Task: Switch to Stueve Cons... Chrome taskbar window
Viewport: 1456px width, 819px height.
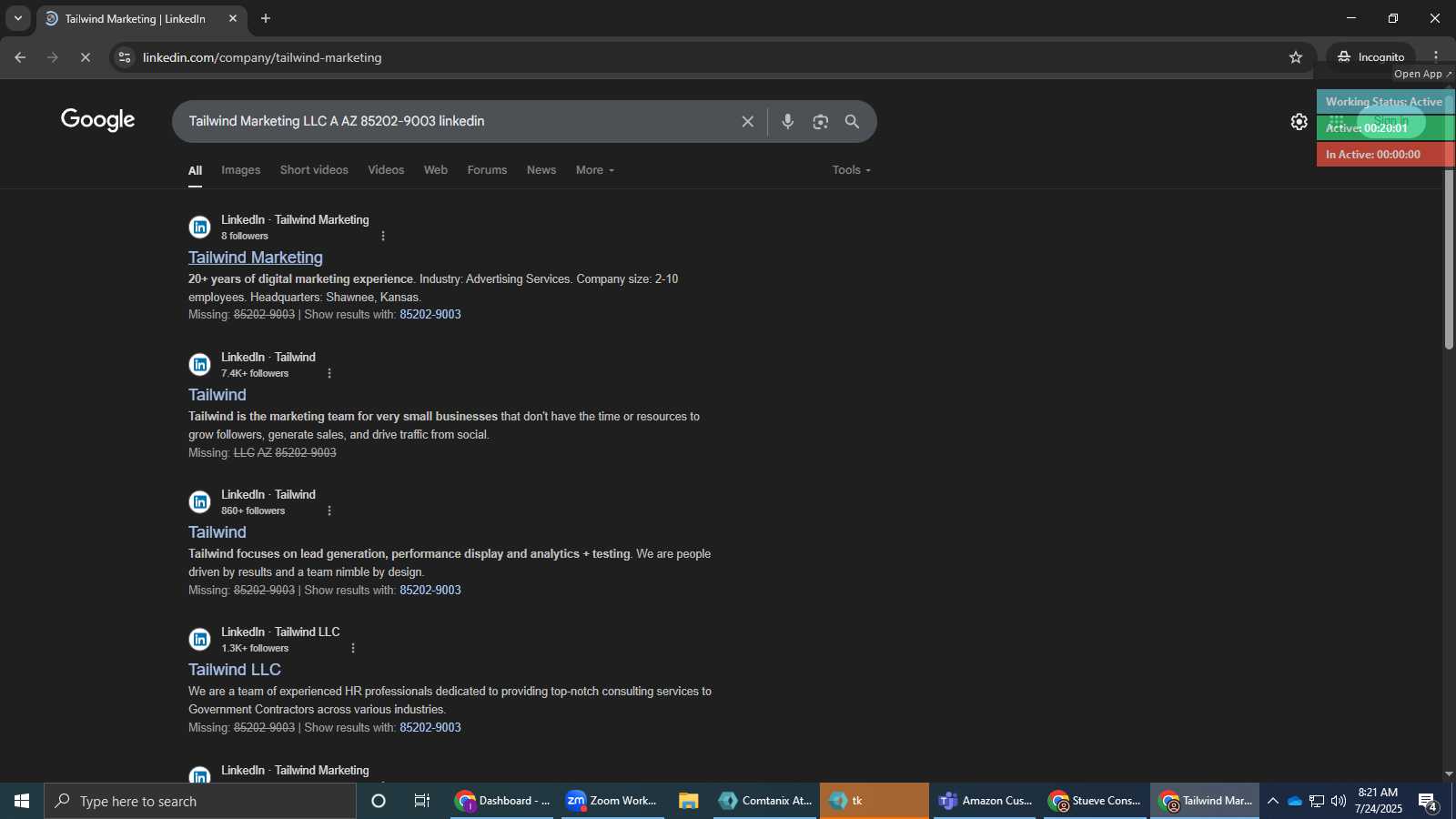Action: tap(1095, 801)
